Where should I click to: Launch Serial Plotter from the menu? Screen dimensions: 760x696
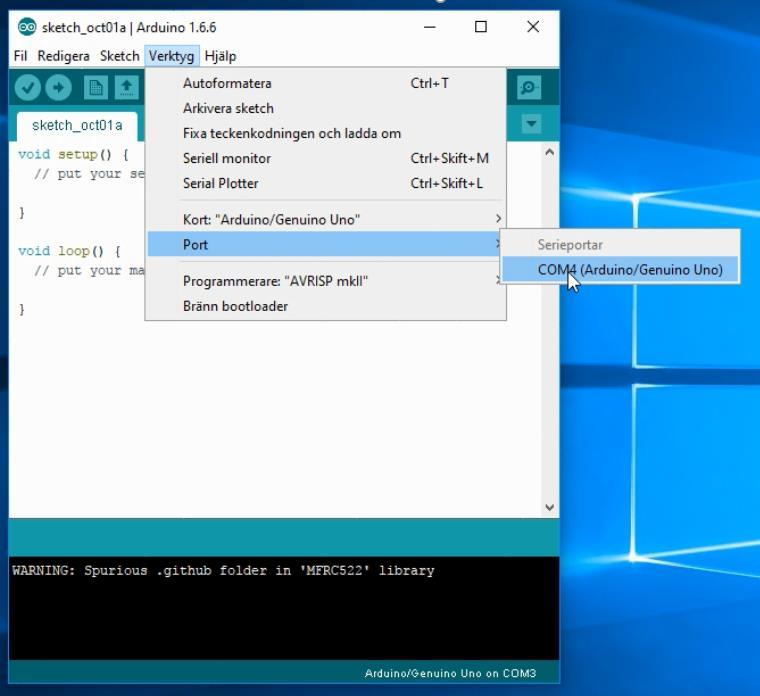pos(326,183)
